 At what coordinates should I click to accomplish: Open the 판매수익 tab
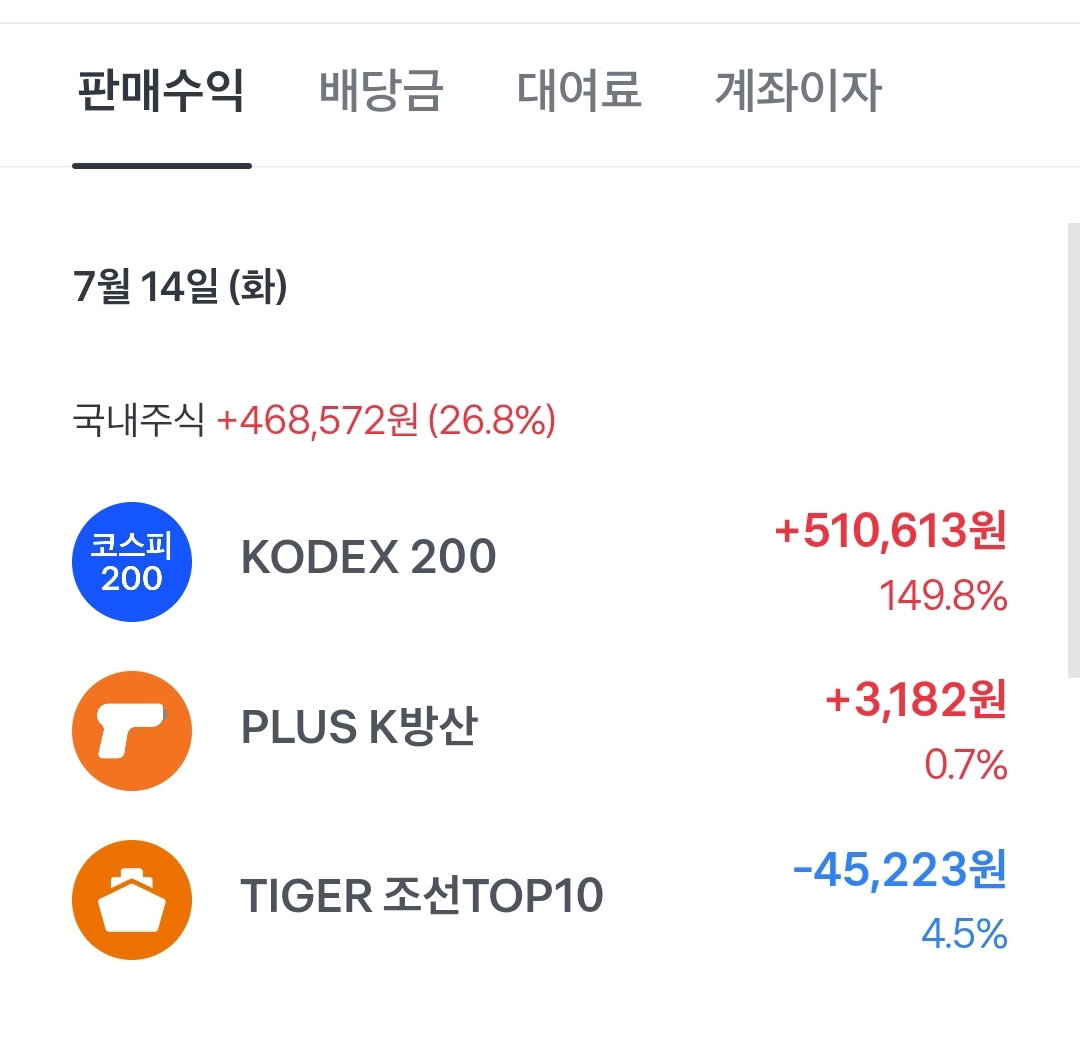[x=161, y=90]
